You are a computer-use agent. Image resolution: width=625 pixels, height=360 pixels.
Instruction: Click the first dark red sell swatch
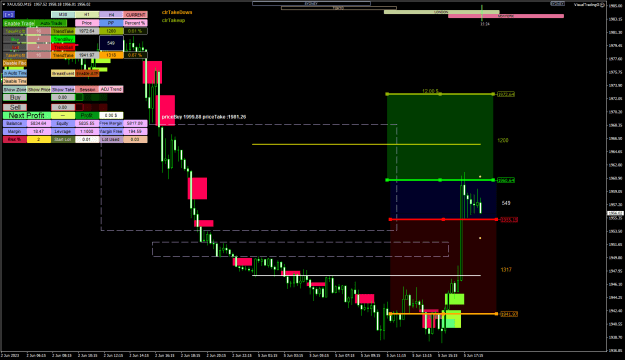(79, 108)
